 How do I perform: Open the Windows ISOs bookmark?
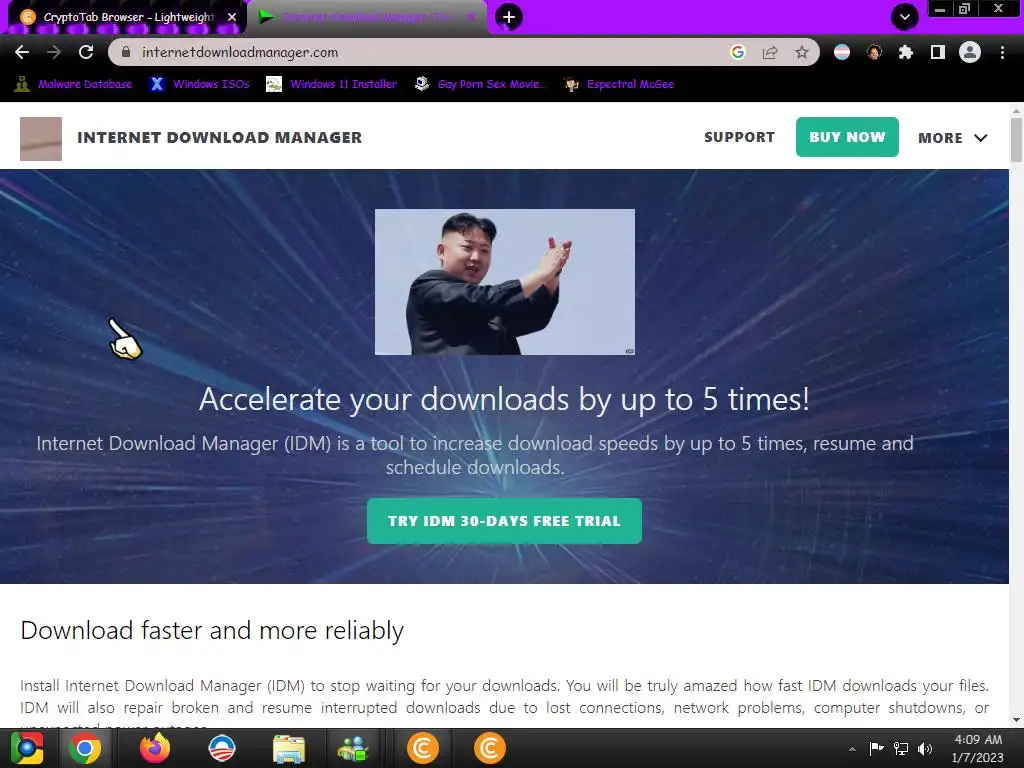click(200, 84)
